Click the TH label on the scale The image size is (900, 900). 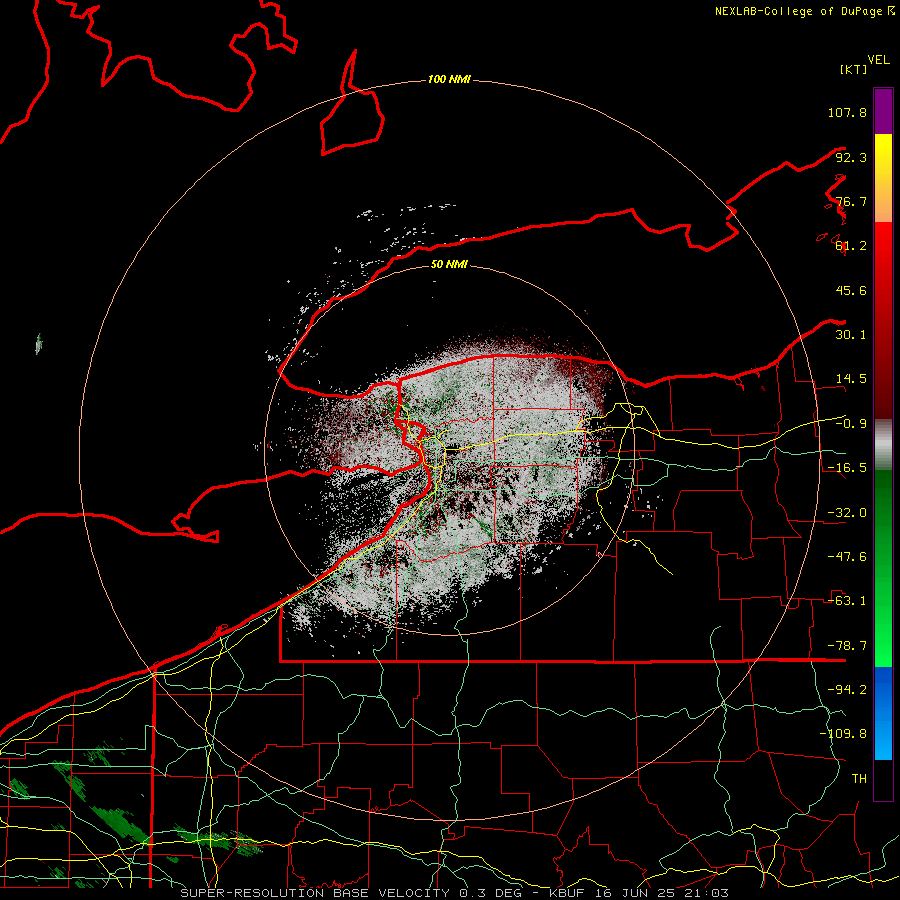859,779
